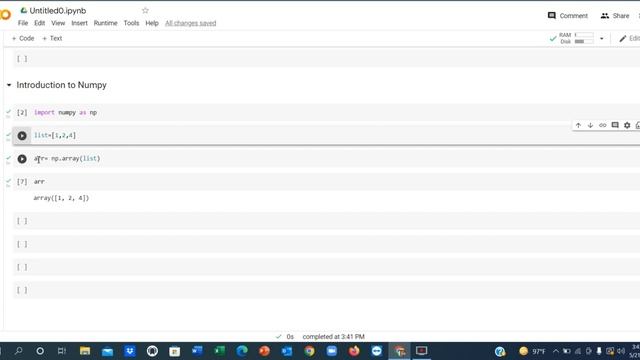The height and width of the screenshot is (360, 640).
Task: Open Google Chrome from the taskbar
Action: (309, 351)
